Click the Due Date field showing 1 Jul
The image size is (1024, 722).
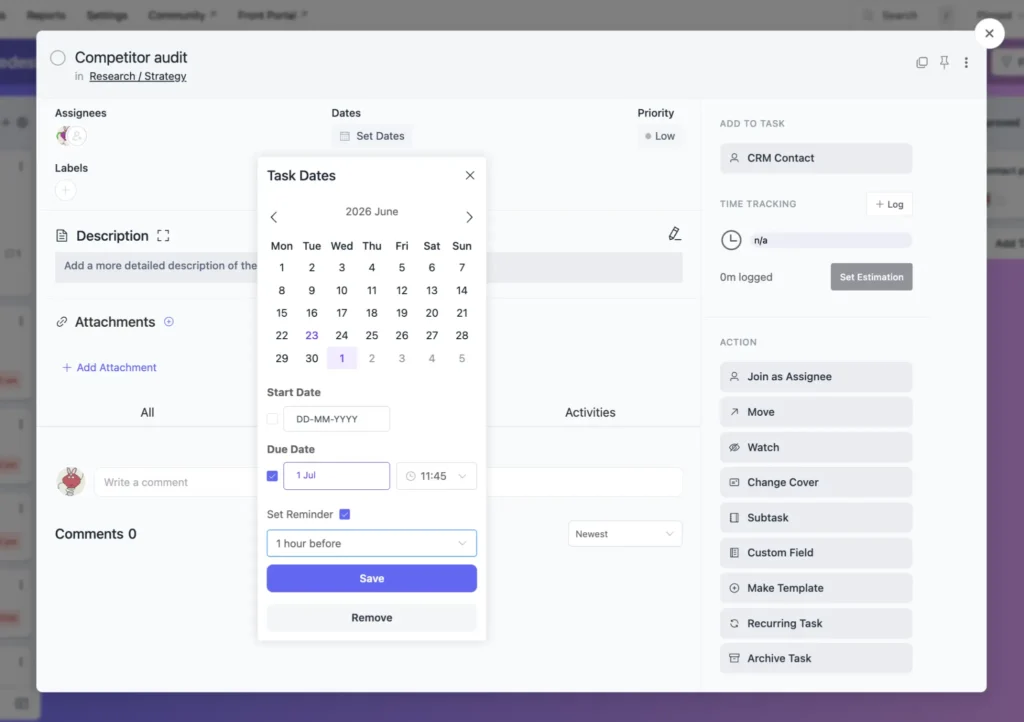click(336, 476)
